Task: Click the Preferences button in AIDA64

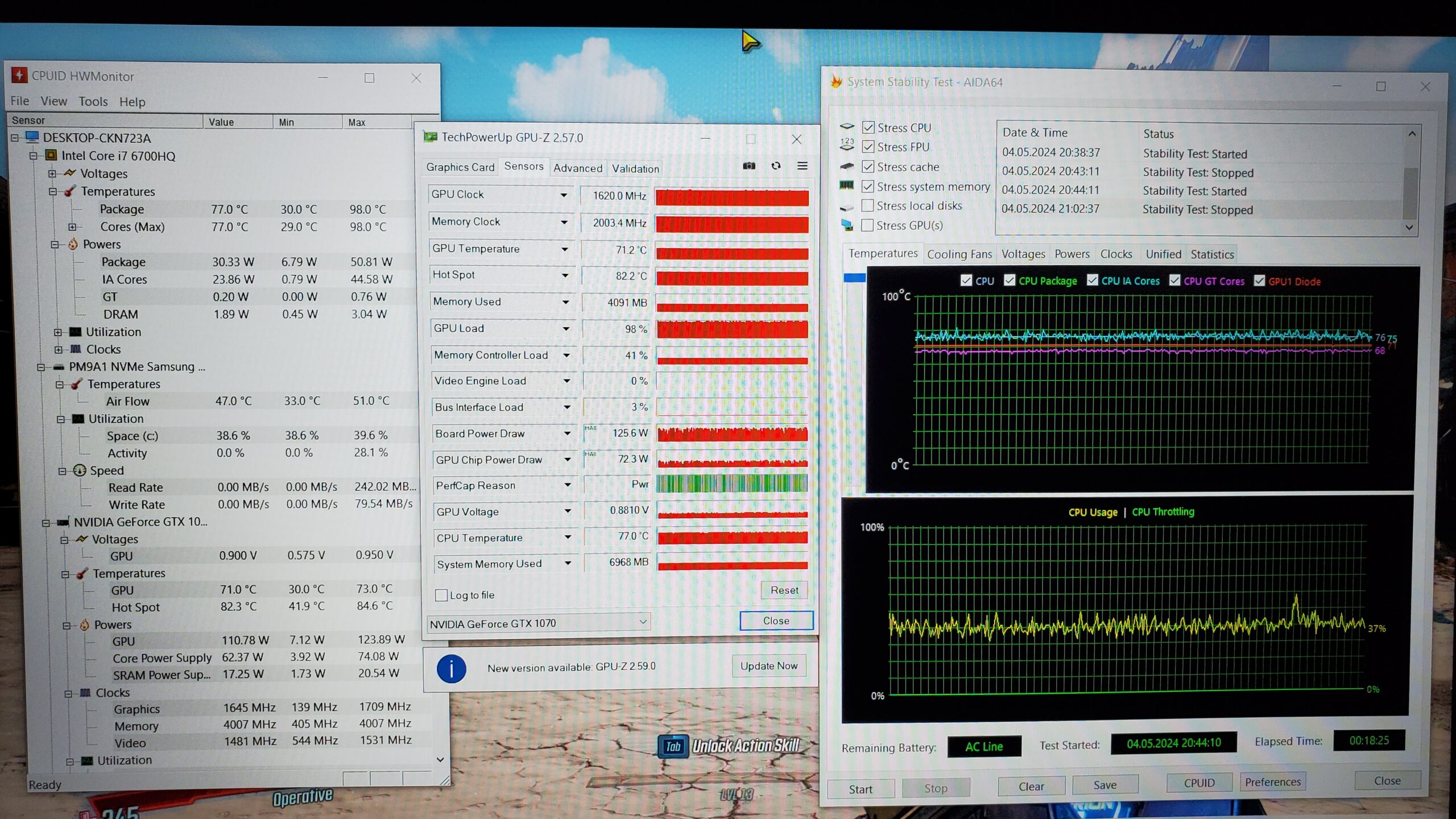Action: tap(1272, 782)
